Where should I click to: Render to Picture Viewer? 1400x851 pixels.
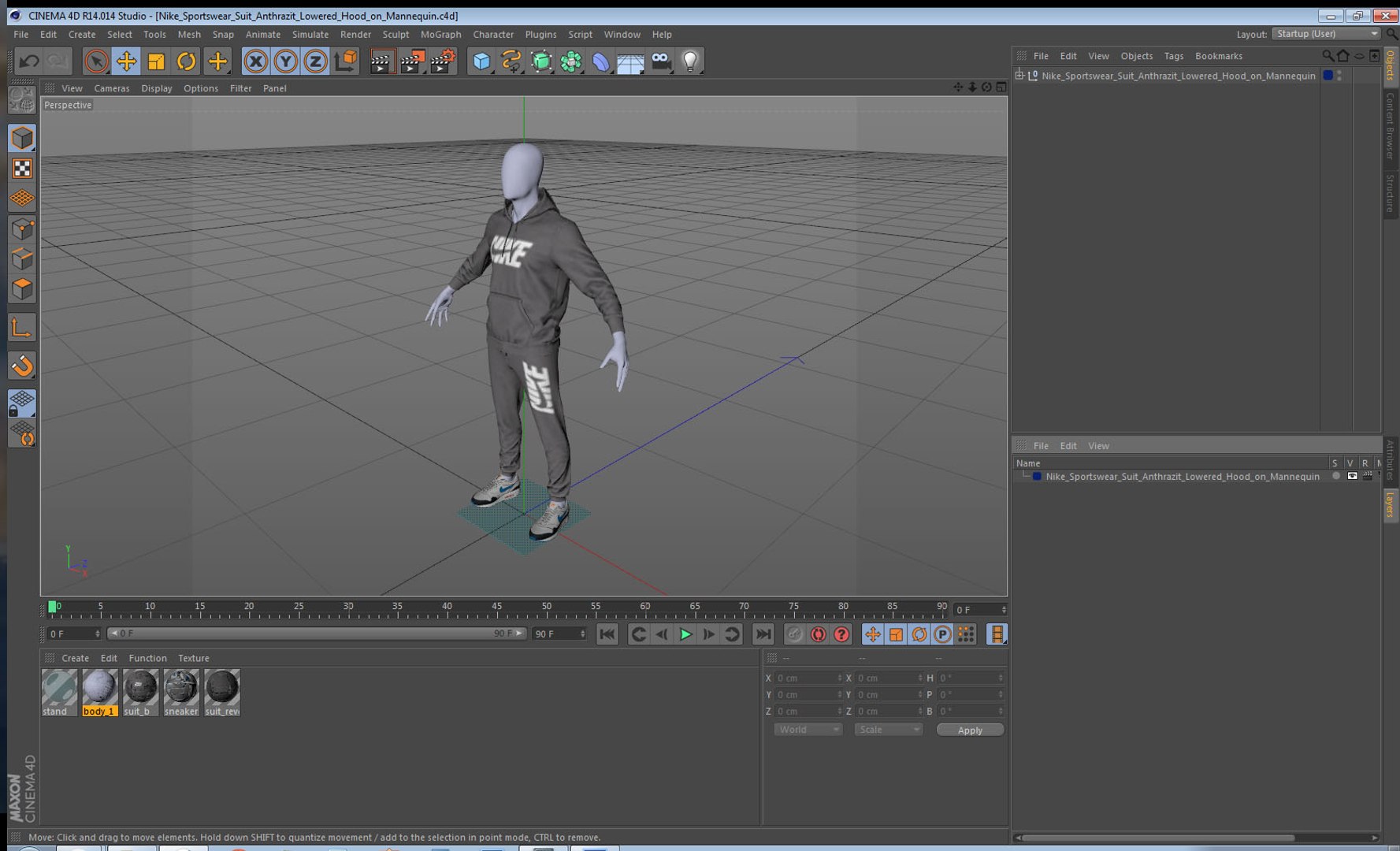pyautogui.click(x=412, y=61)
